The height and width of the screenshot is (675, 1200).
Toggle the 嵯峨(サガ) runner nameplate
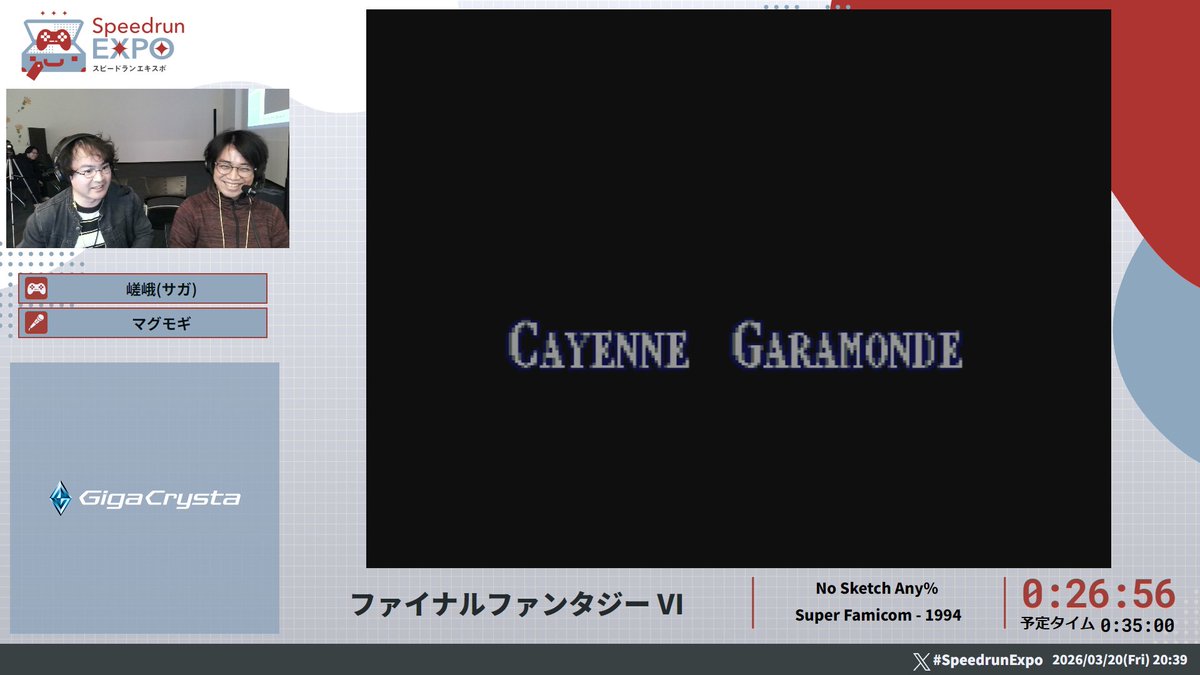pos(143,289)
